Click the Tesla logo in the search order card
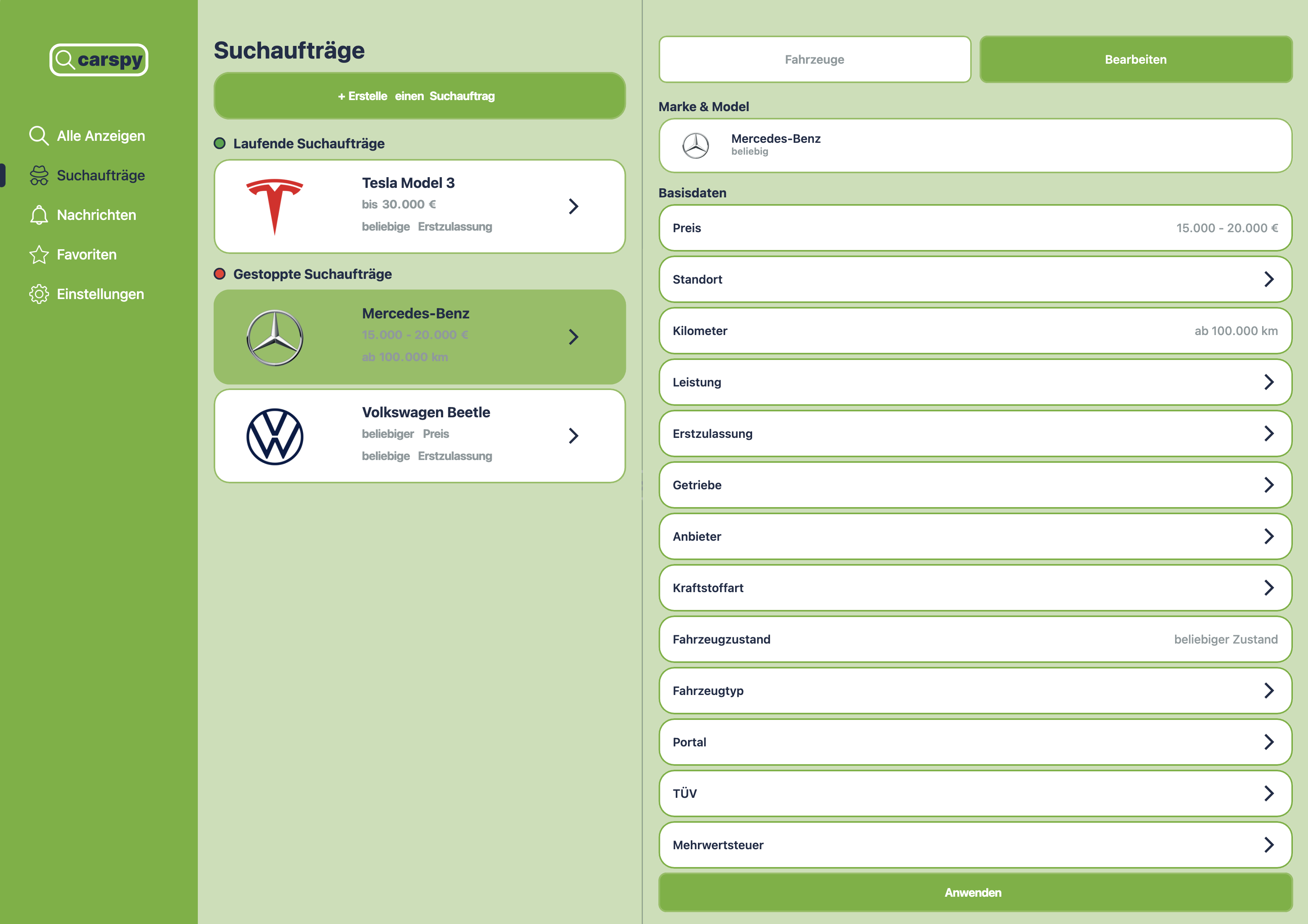Image resolution: width=1308 pixels, height=924 pixels. 275,207
